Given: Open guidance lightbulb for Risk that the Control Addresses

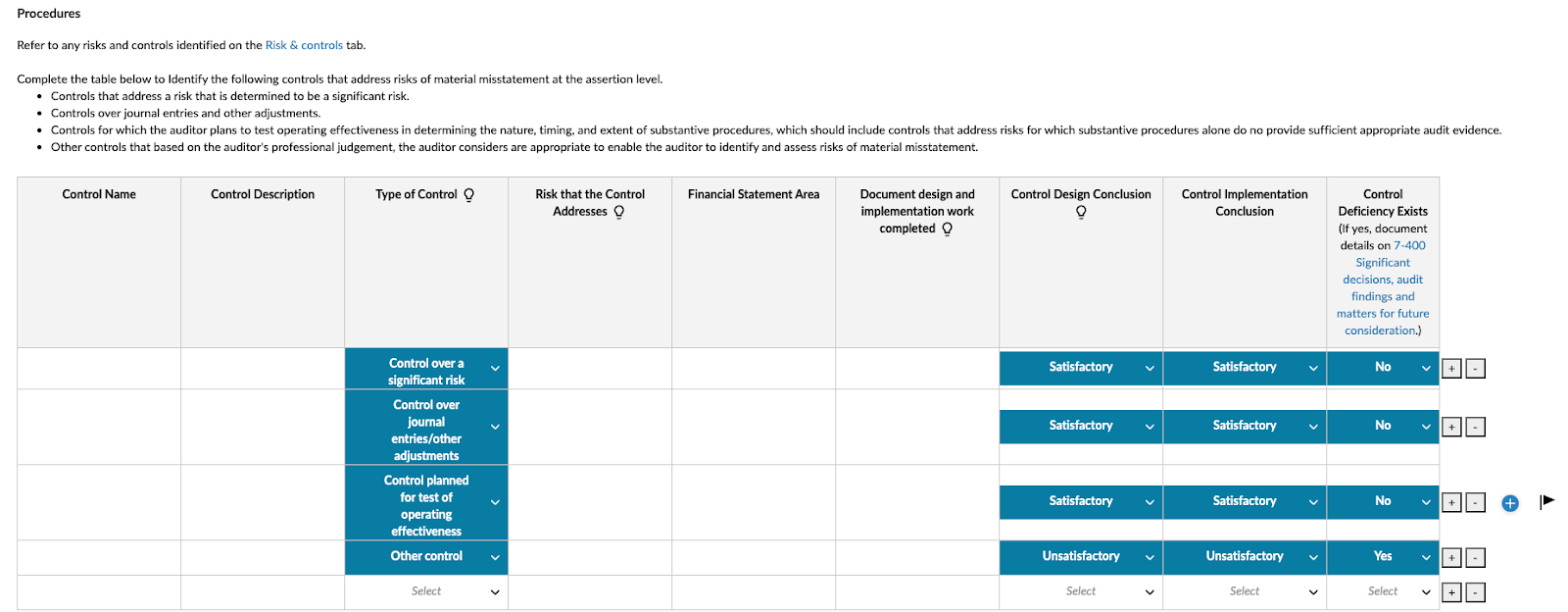Looking at the screenshot, I should point(618,211).
